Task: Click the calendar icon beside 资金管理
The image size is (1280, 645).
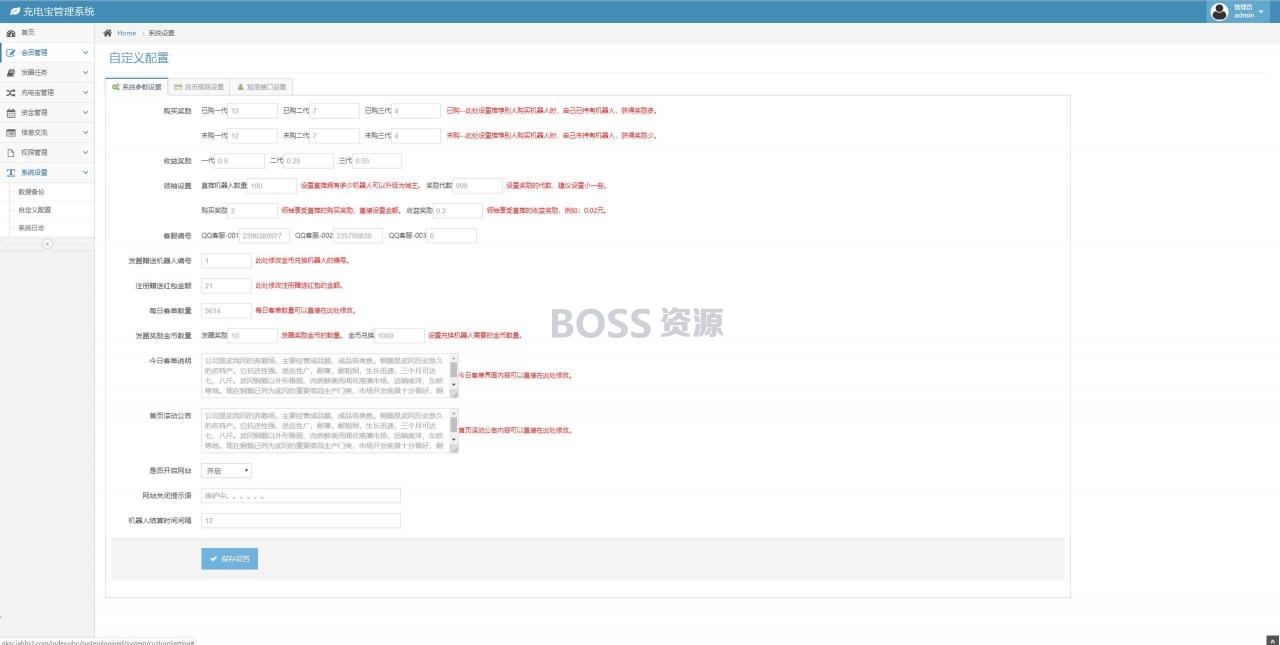Action: pos(11,112)
